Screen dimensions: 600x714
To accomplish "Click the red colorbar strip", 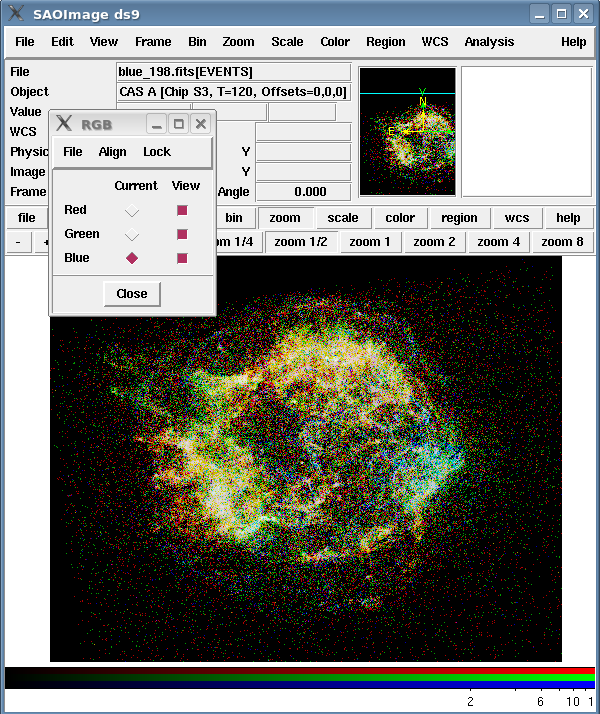I will [x=300, y=671].
